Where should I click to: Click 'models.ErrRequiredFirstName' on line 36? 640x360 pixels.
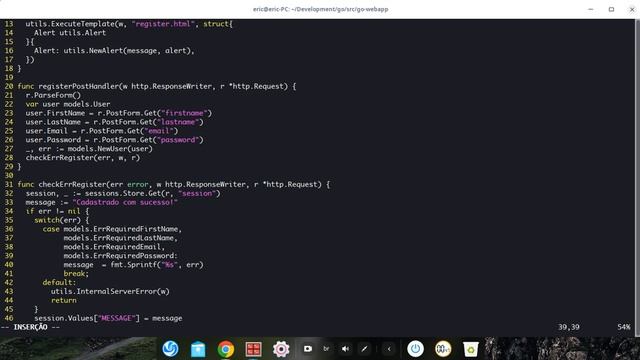(121, 229)
